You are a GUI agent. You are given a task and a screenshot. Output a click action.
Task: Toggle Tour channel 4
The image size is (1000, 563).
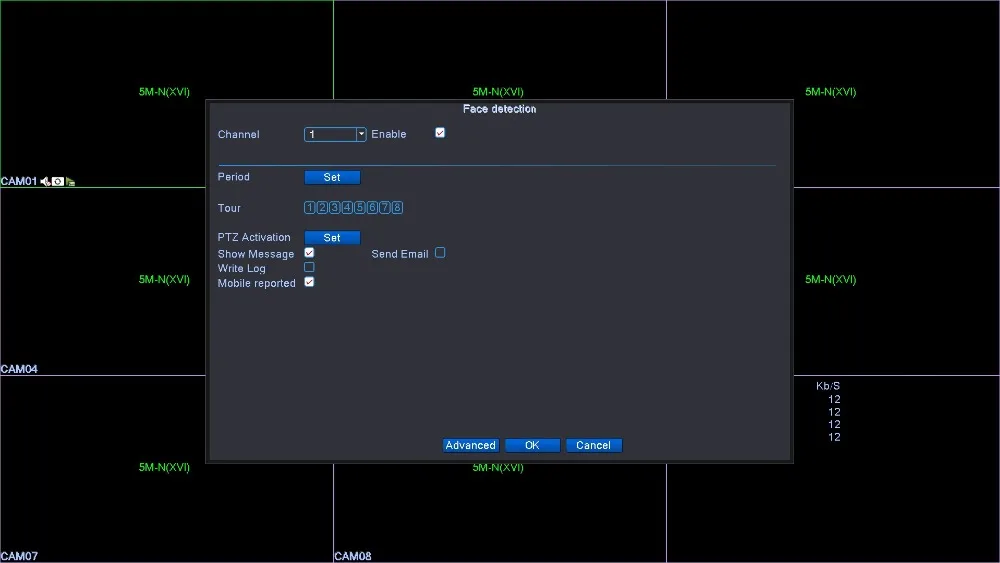point(347,207)
